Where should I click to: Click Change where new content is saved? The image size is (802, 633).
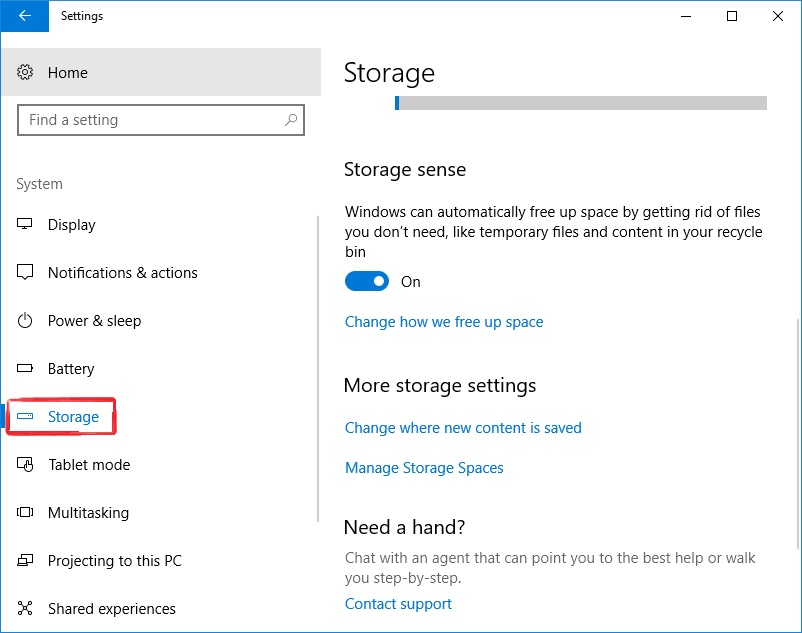[x=463, y=428]
